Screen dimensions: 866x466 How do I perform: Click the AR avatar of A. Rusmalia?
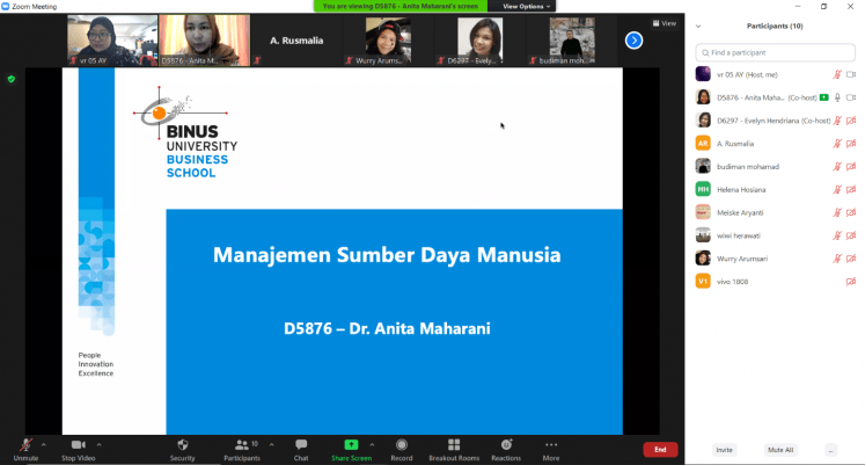pos(703,144)
